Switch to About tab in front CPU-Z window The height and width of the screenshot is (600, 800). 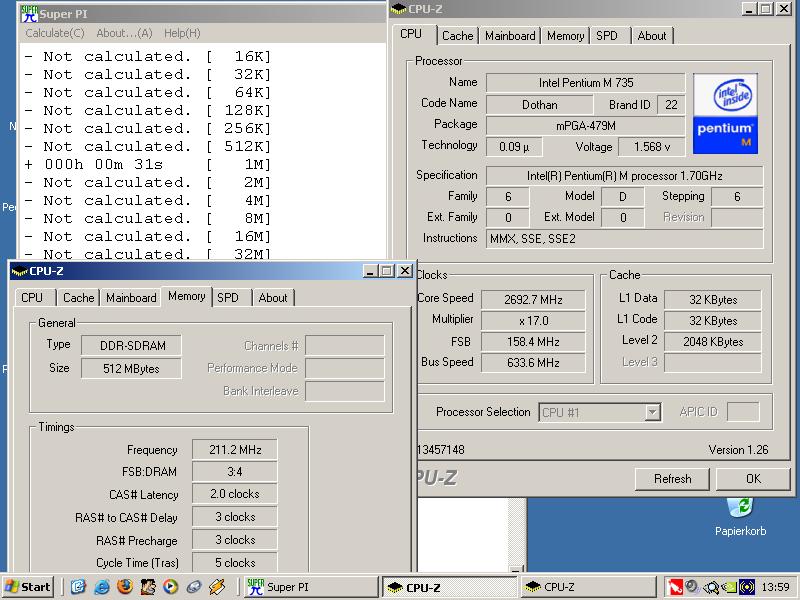click(x=273, y=297)
